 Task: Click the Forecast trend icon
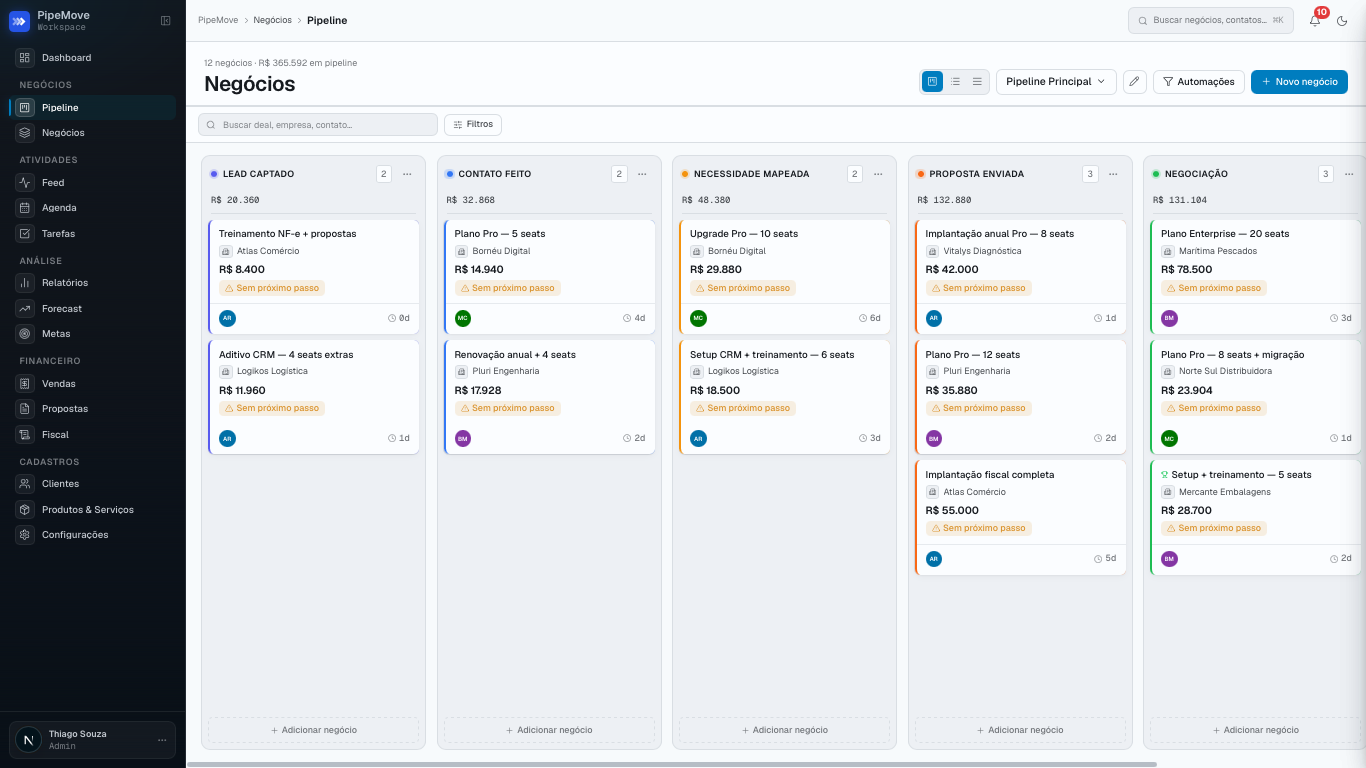click(x=25, y=309)
